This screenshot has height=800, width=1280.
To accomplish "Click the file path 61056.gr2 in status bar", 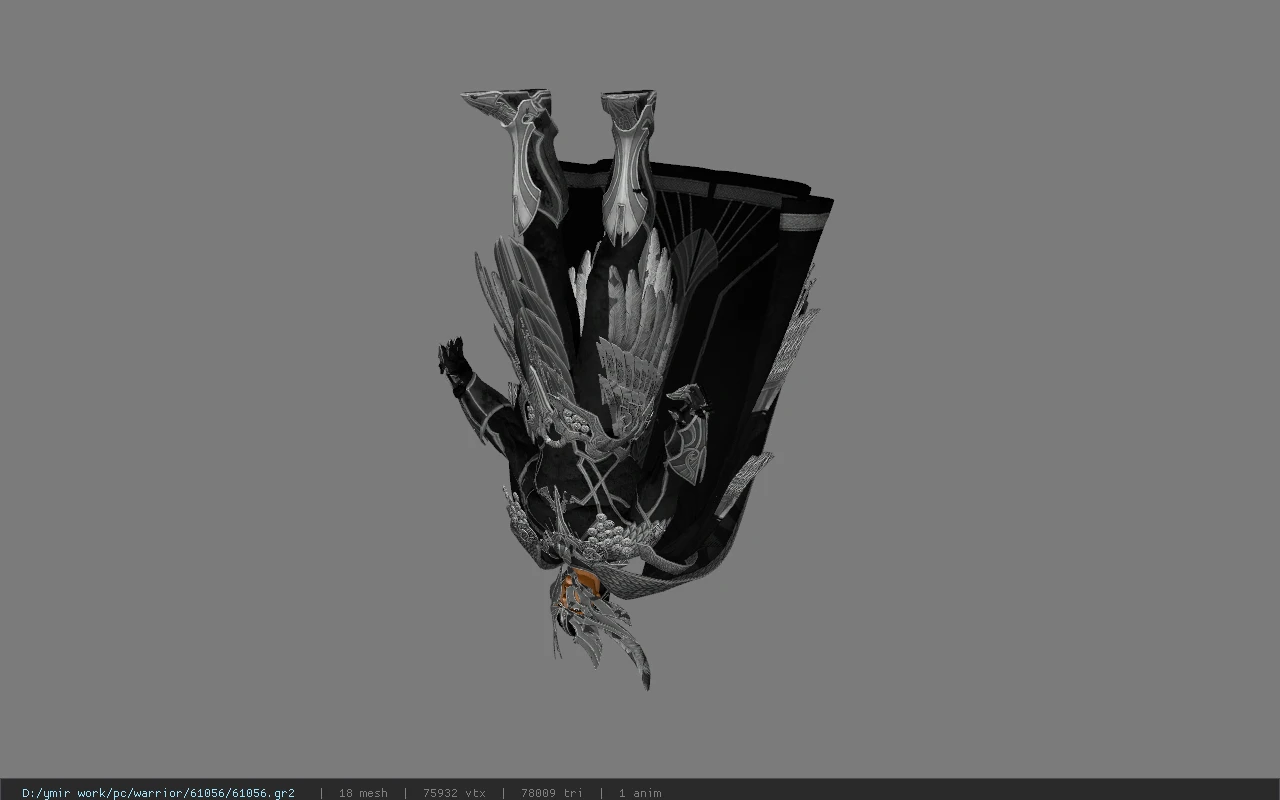I will 158,793.
